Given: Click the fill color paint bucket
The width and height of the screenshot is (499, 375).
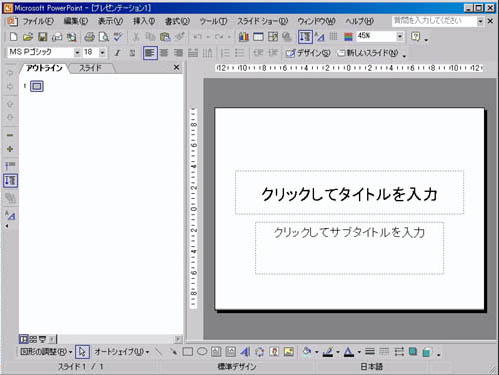Looking at the screenshot, I should (x=307, y=352).
